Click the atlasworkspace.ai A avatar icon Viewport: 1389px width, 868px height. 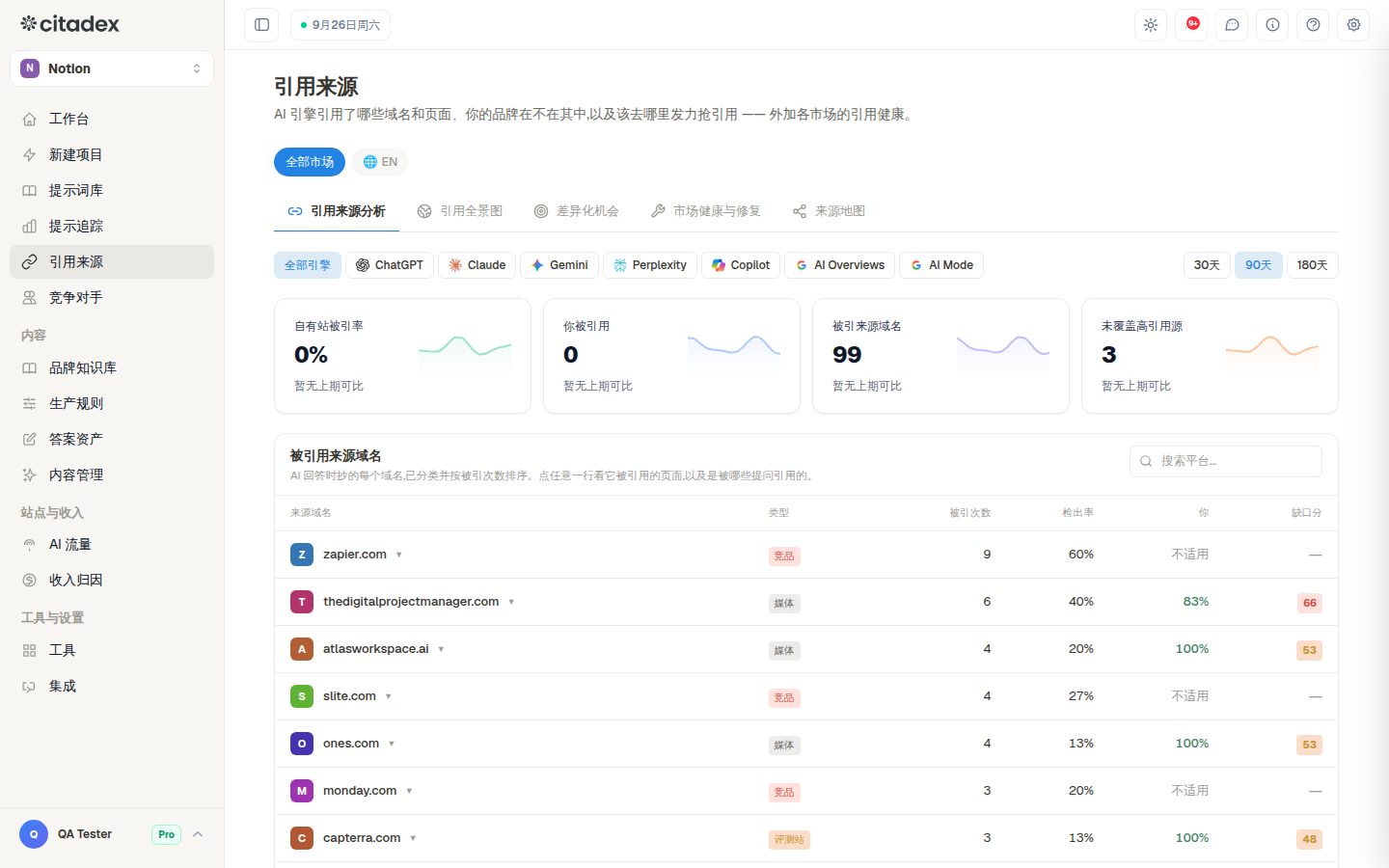tap(302, 649)
